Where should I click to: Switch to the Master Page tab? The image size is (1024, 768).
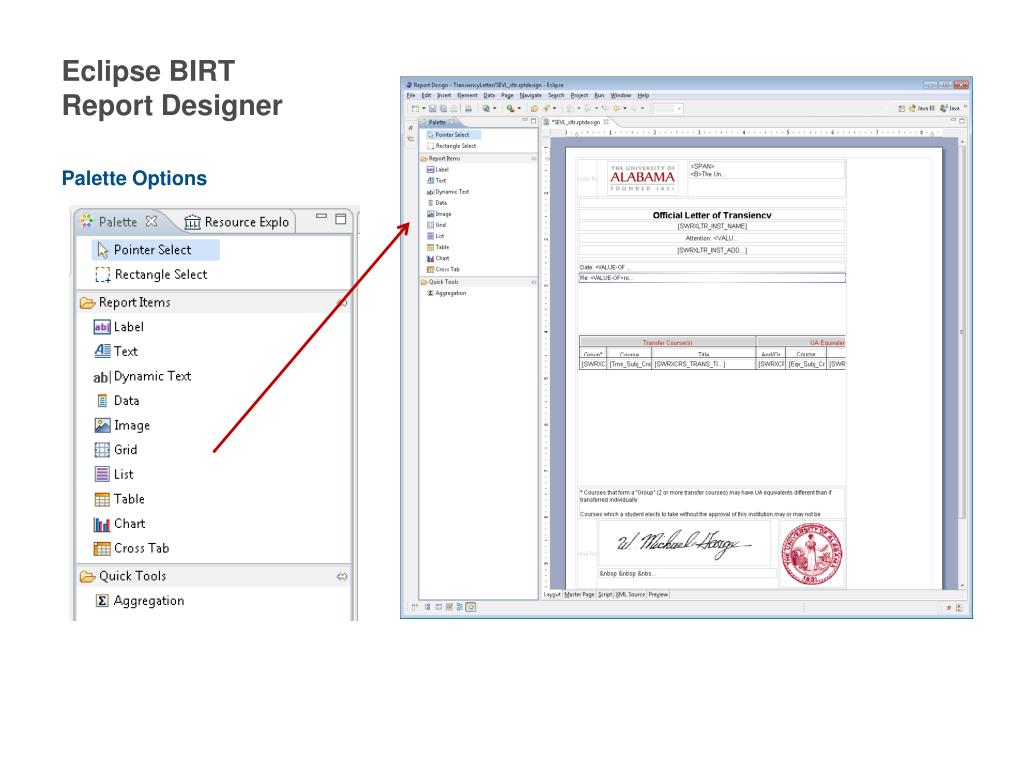[x=579, y=594]
